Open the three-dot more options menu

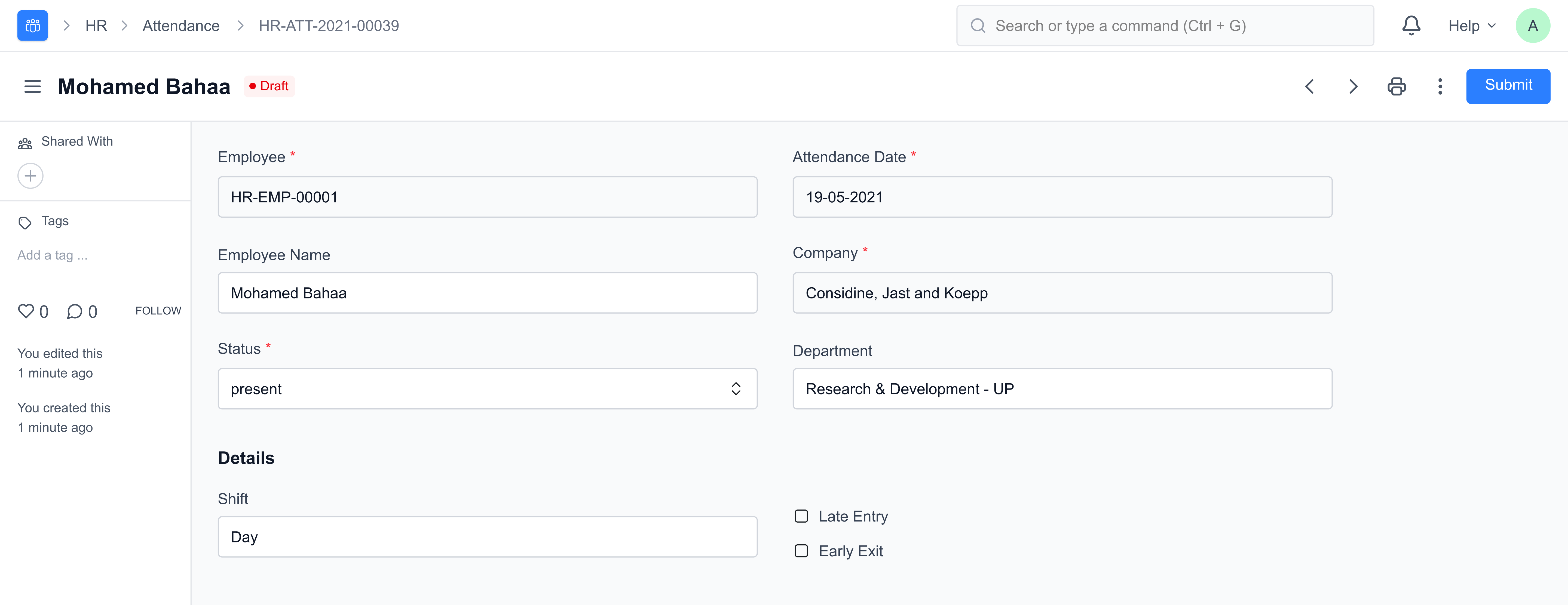(x=1440, y=86)
